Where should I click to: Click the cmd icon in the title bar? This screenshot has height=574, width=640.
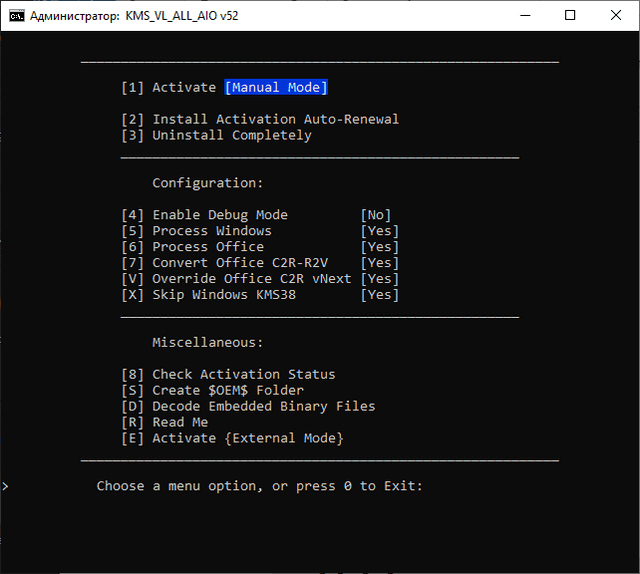click(x=17, y=16)
